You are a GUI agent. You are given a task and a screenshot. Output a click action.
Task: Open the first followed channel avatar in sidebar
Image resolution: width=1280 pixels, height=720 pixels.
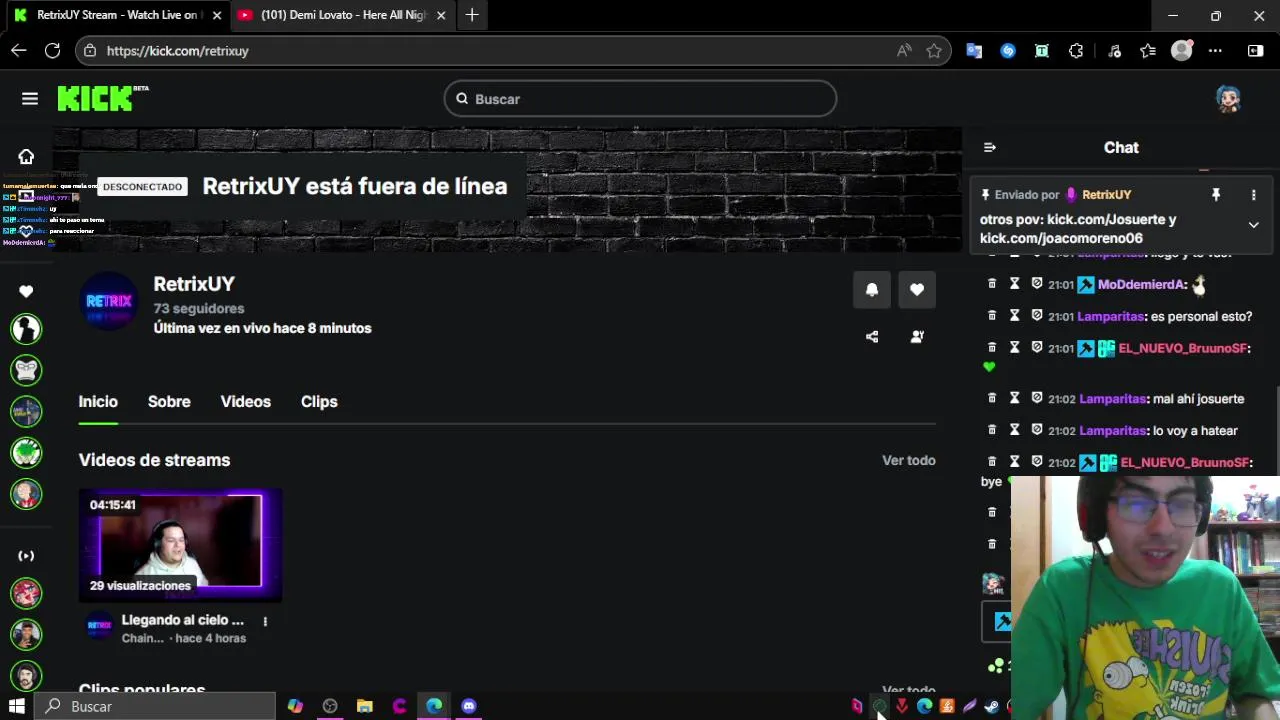click(x=26, y=328)
